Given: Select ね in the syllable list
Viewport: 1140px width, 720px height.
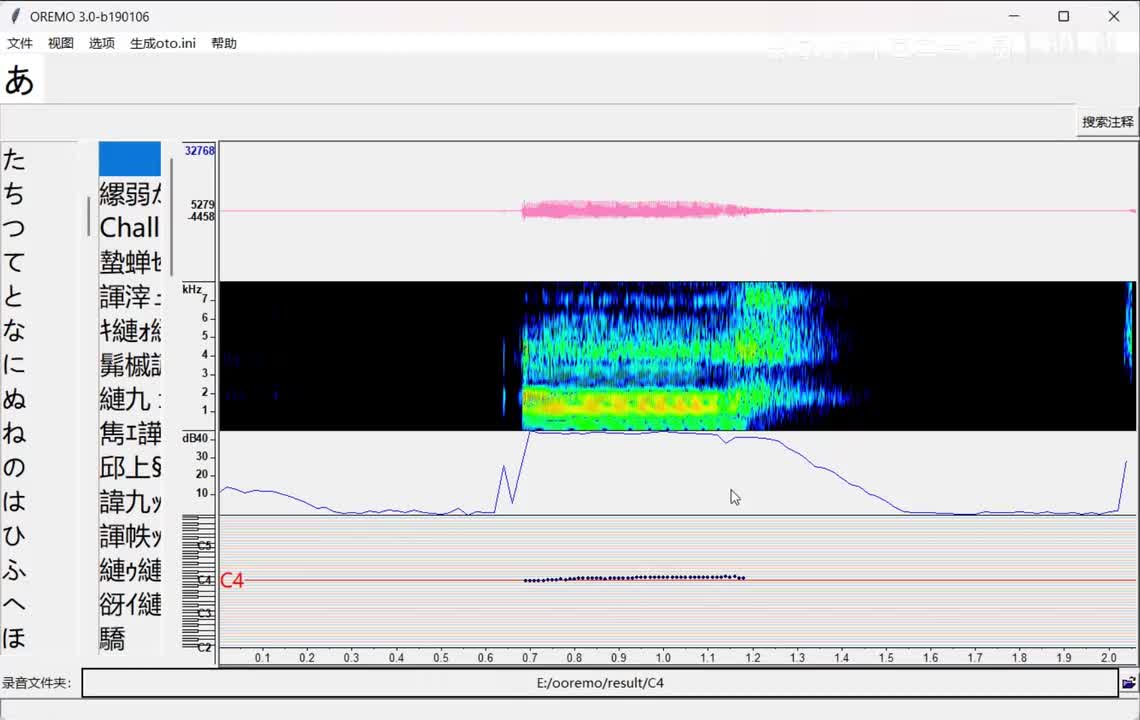Looking at the screenshot, I should coord(14,432).
